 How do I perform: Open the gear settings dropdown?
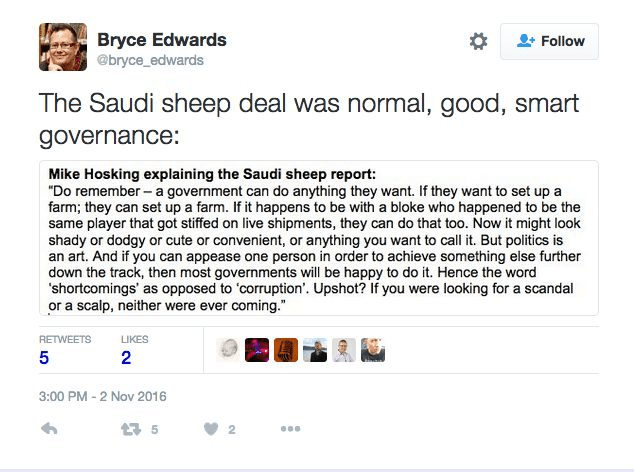point(478,41)
